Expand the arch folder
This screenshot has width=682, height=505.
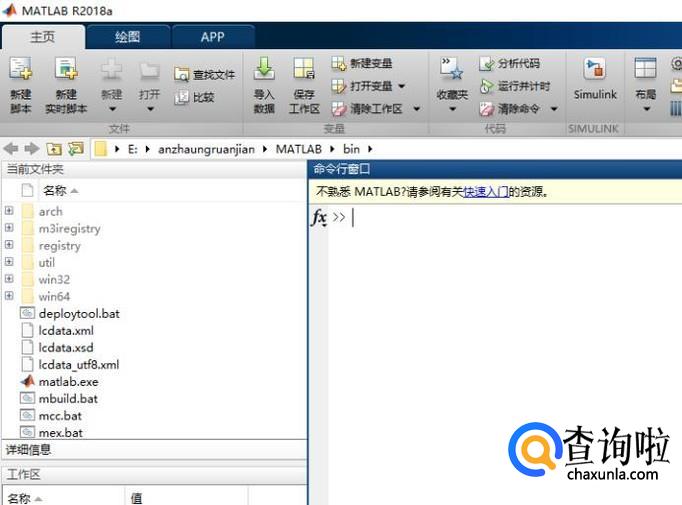click(9, 211)
